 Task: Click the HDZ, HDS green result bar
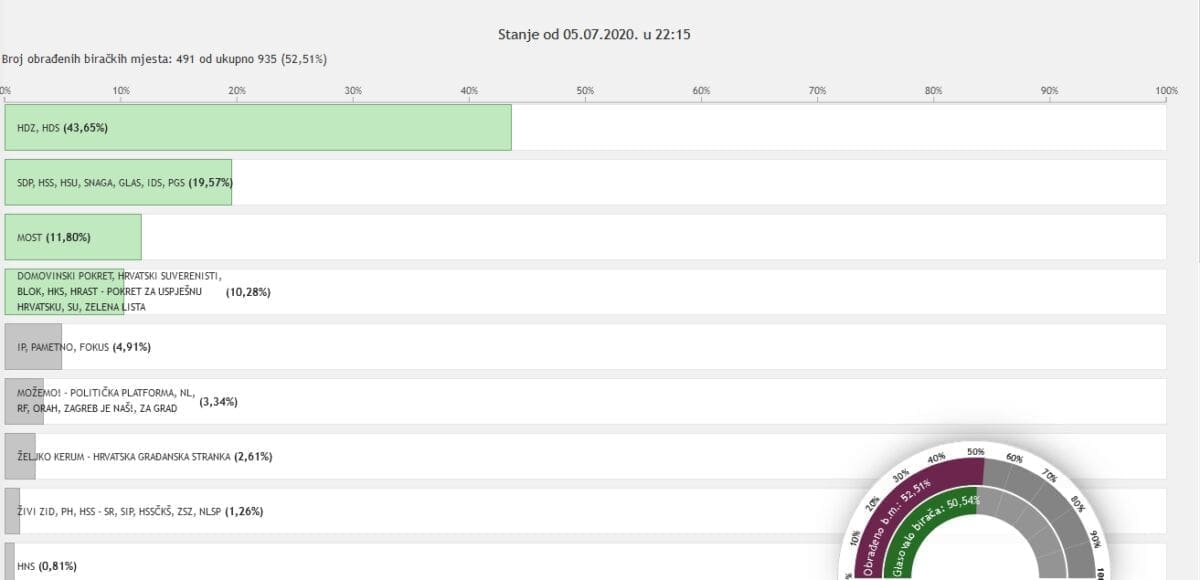click(258, 128)
